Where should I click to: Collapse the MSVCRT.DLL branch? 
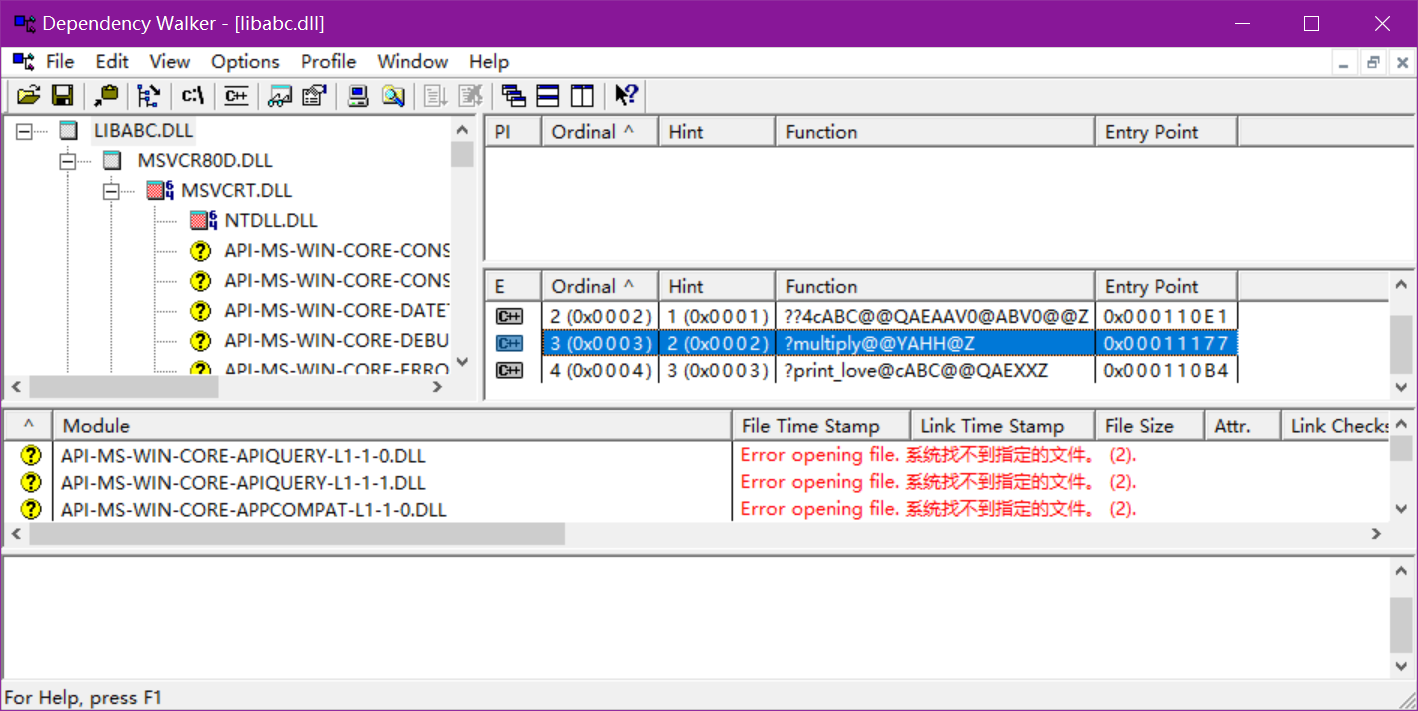(x=111, y=190)
